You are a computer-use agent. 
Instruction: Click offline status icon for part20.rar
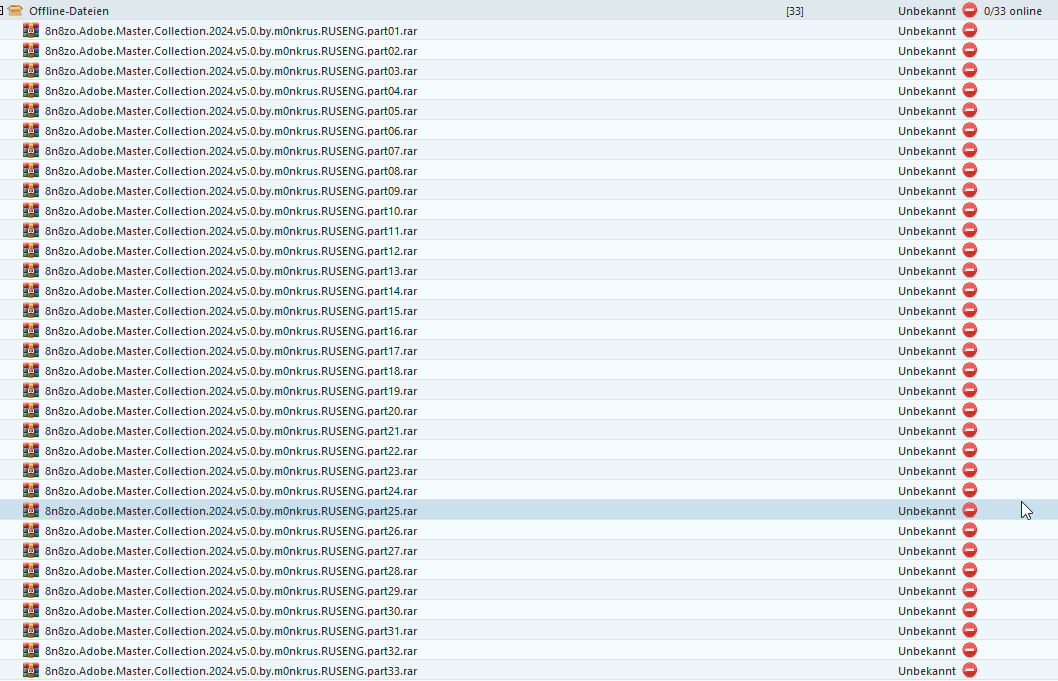point(970,410)
